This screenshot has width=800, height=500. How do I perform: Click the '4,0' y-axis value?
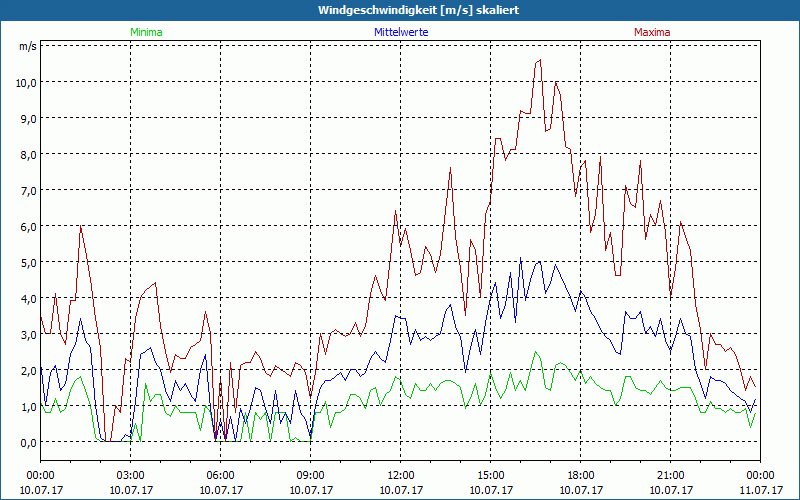[x=29, y=298]
